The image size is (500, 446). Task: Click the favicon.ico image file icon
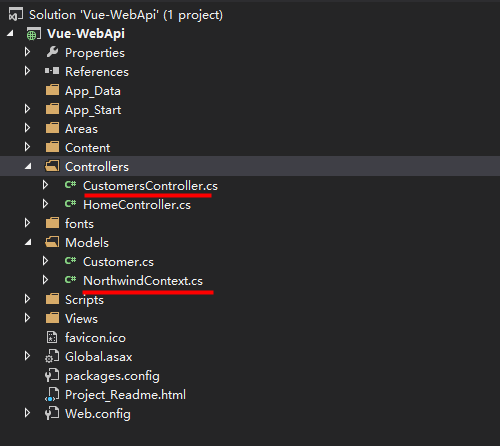click(52, 337)
